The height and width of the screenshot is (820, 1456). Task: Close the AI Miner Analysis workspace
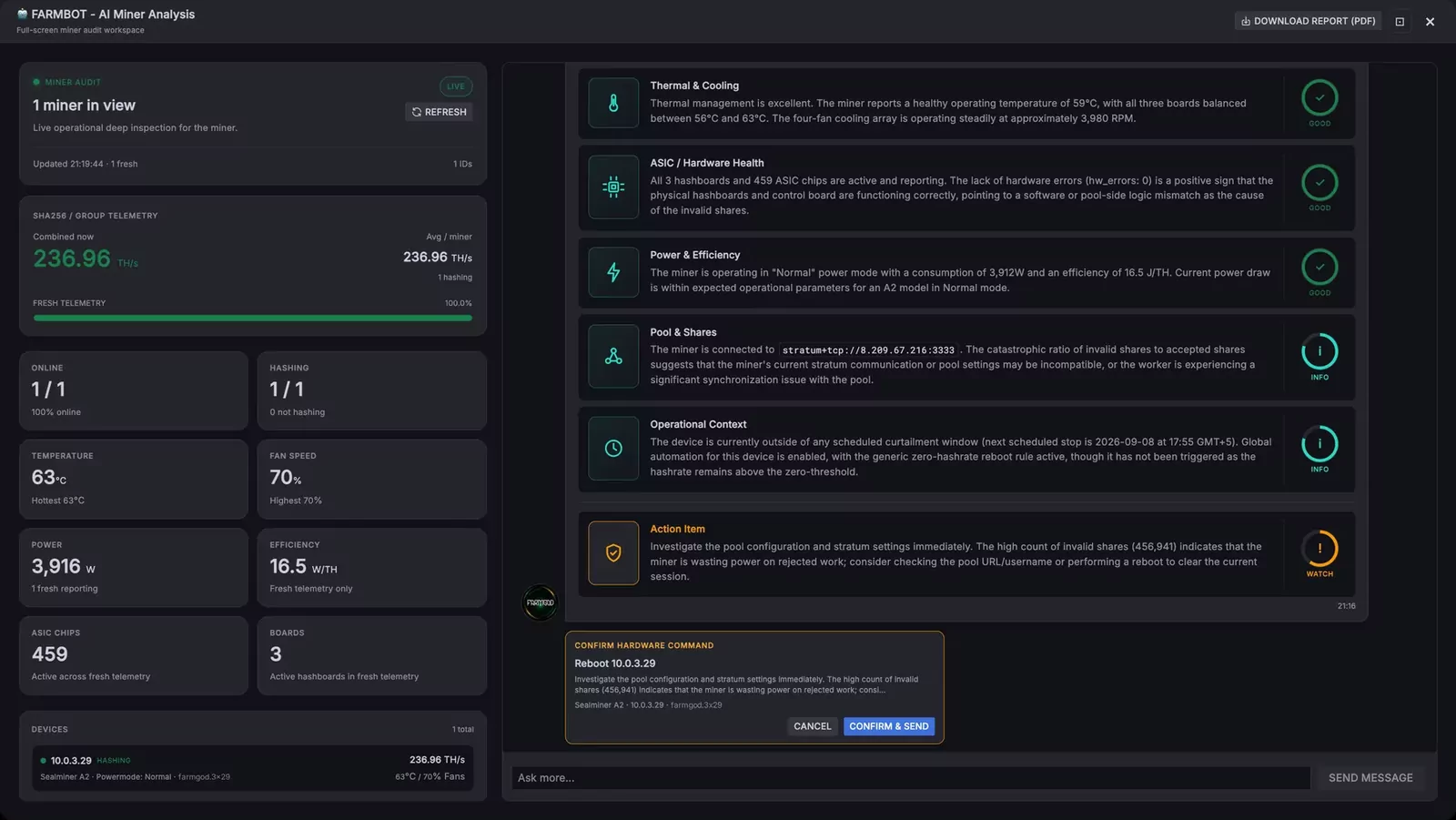point(1430,21)
